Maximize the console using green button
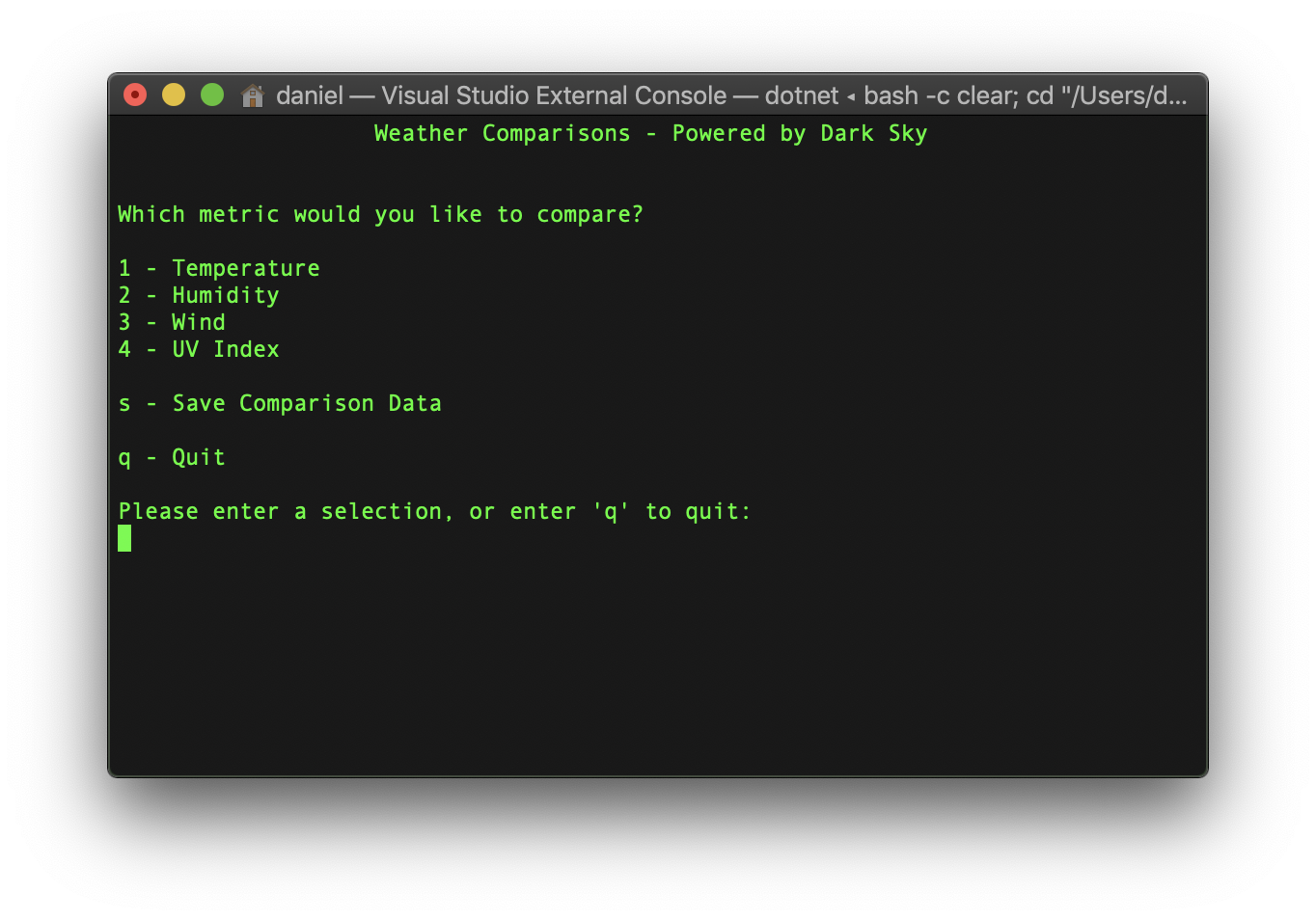Screen dimensions: 1316x920 tap(212, 95)
